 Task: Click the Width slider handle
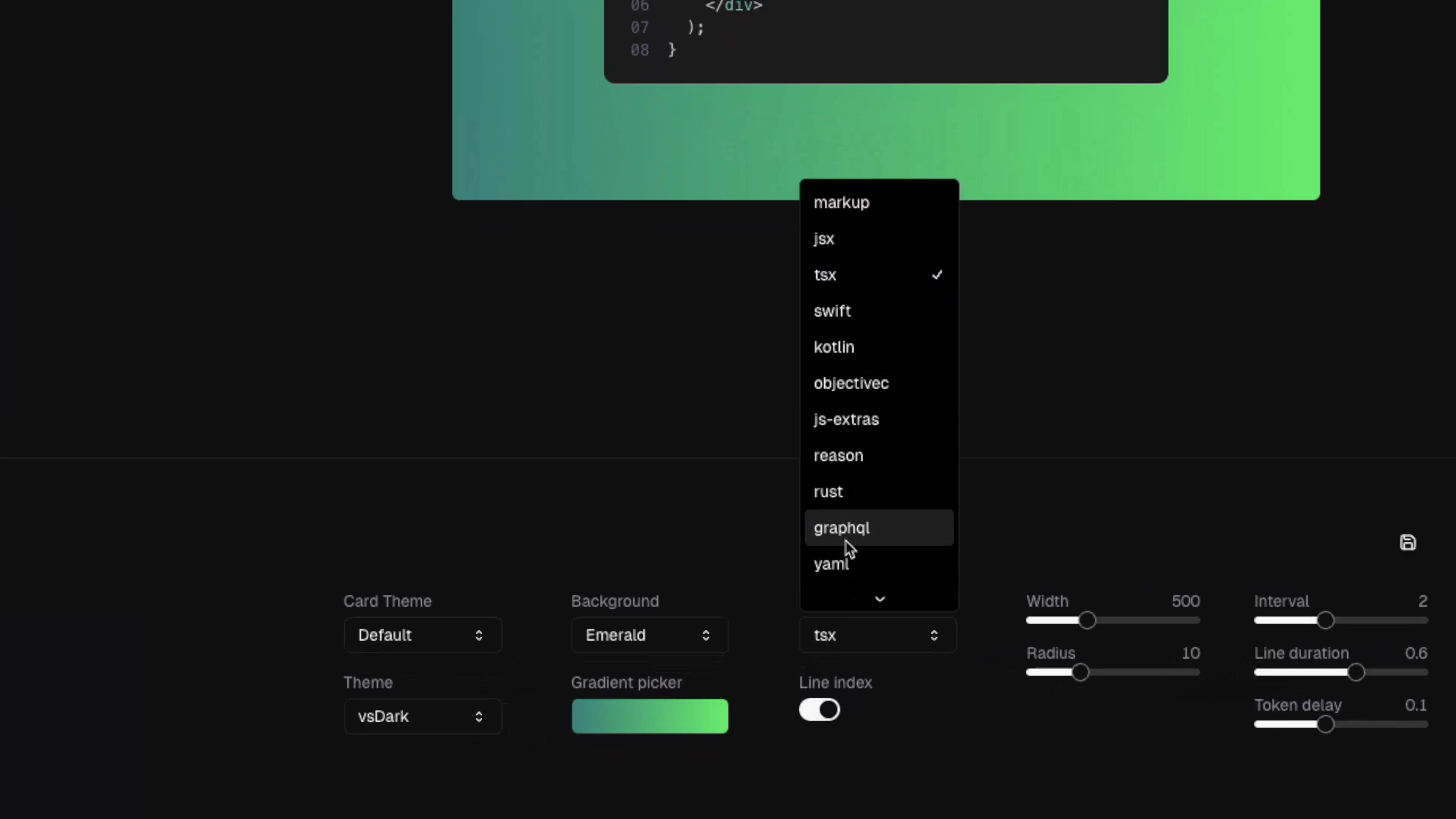(x=1086, y=620)
